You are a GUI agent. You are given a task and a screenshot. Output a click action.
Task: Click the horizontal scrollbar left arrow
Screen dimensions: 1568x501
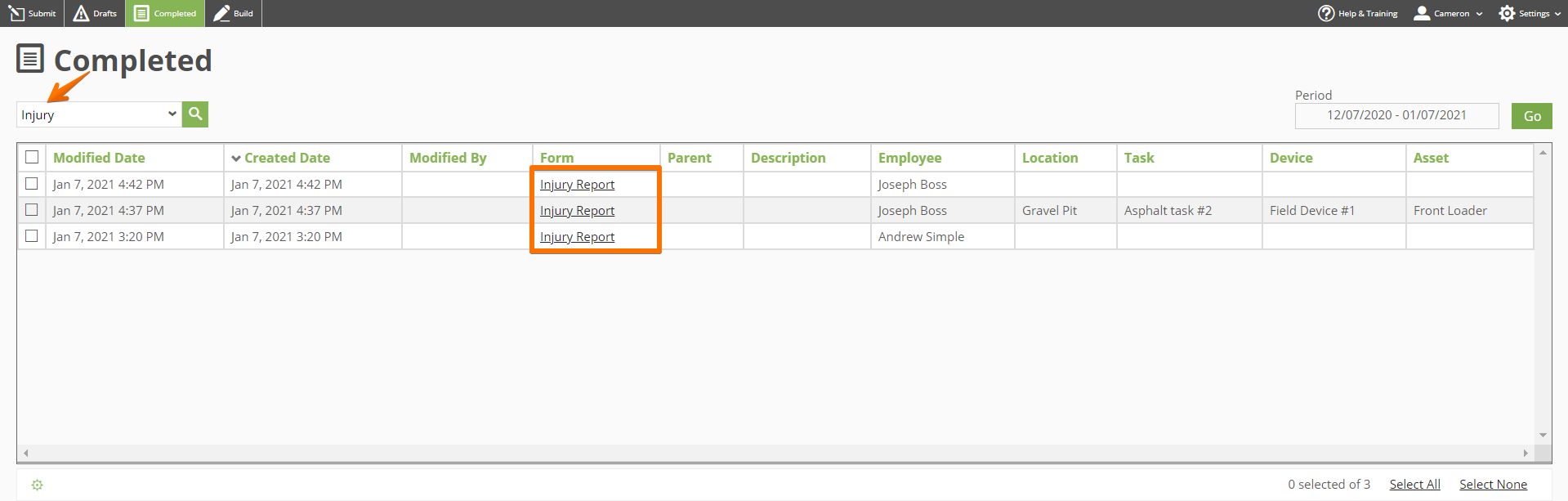coord(26,453)
